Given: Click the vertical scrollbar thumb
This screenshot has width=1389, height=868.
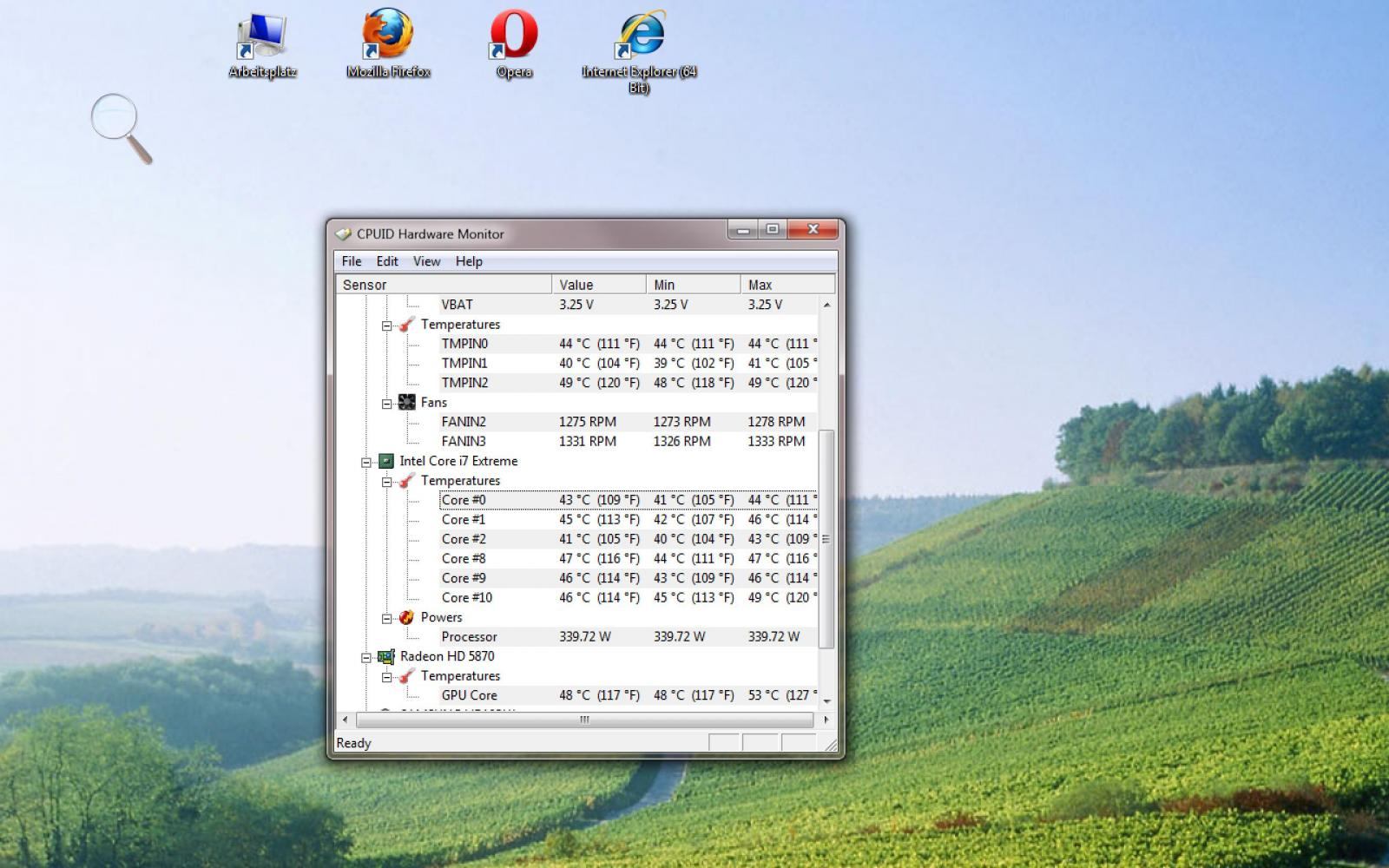Looking at the screenshot, I should click(826, 539).
